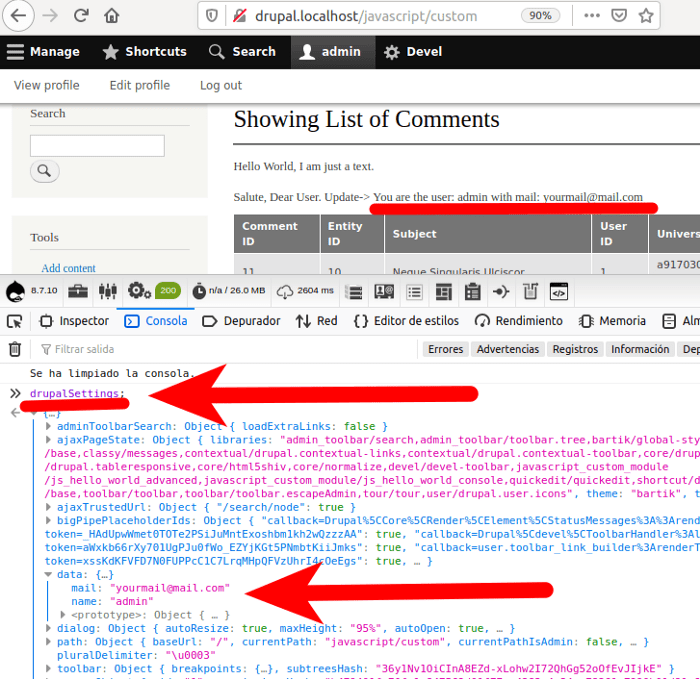700x679 pixels.
Task: Expand the <prototype> object under data
Action: (63, 615)
